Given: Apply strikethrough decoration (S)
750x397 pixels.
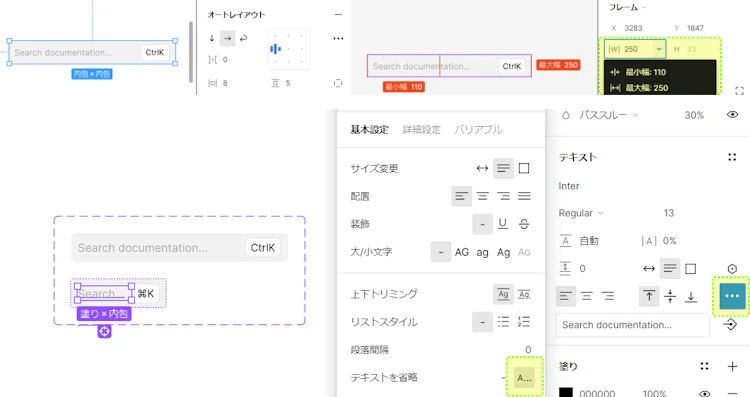Looking at the screenshot, I should click(524, 224).
